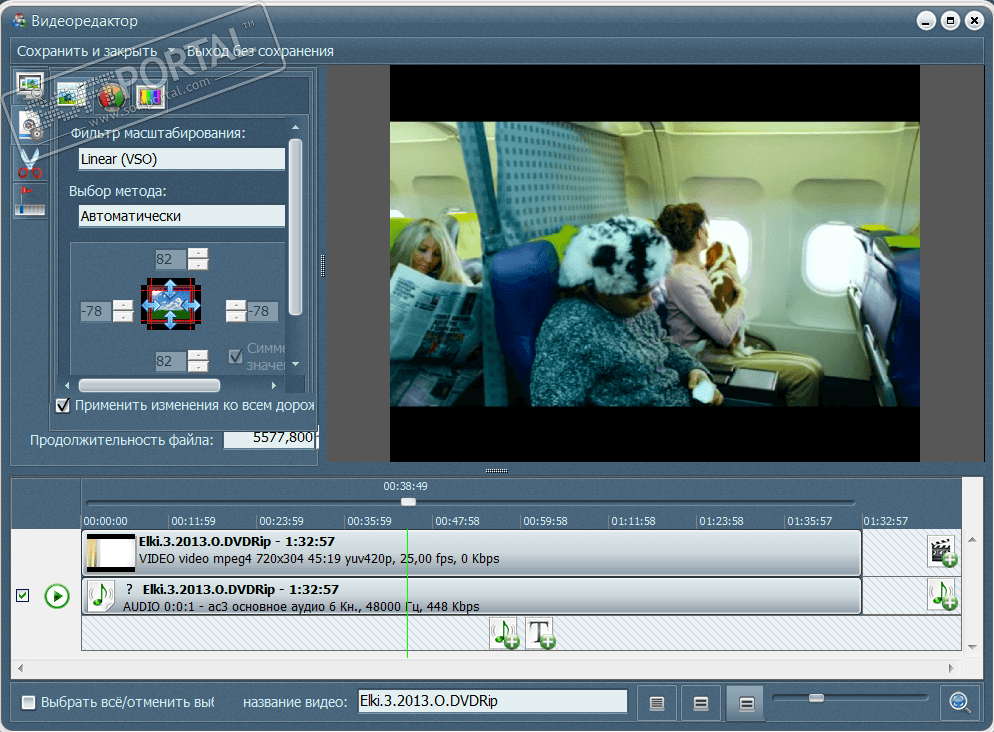Click the video preview frame
The height and width of the screenshot is (732, 994).
(x=654, y=264)
